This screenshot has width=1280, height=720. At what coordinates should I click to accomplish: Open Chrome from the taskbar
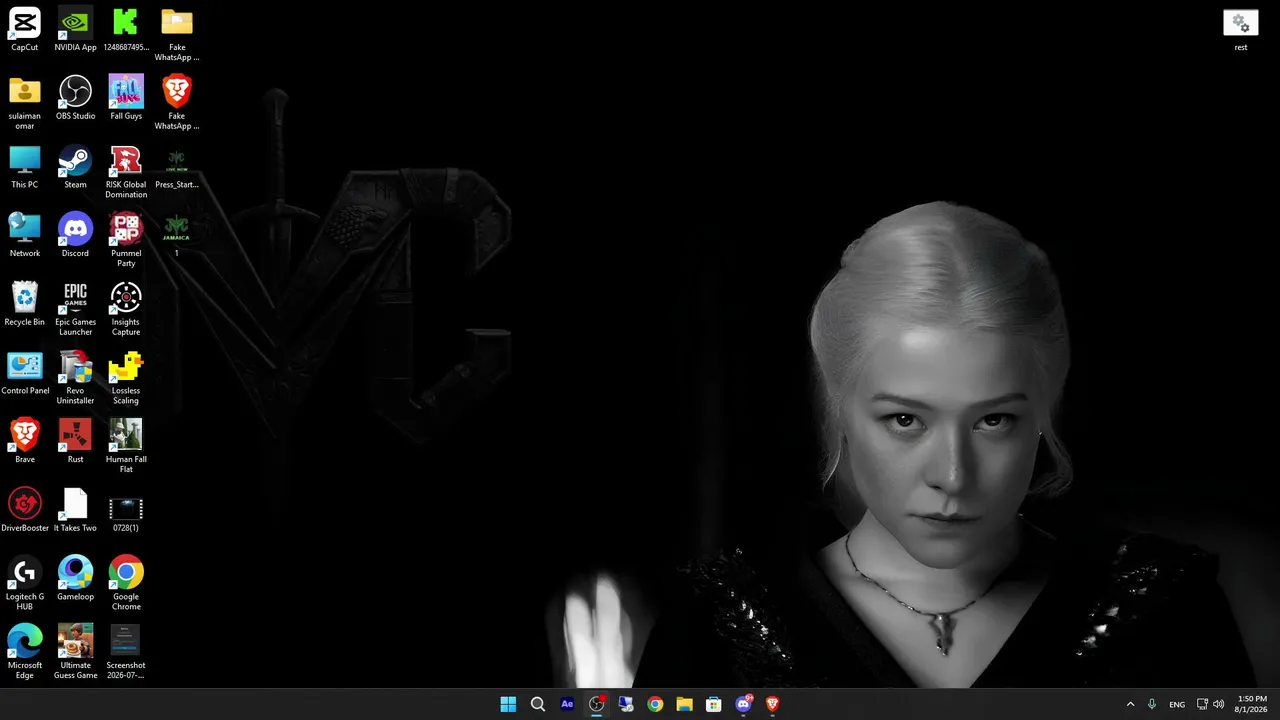tap(655, 704)
